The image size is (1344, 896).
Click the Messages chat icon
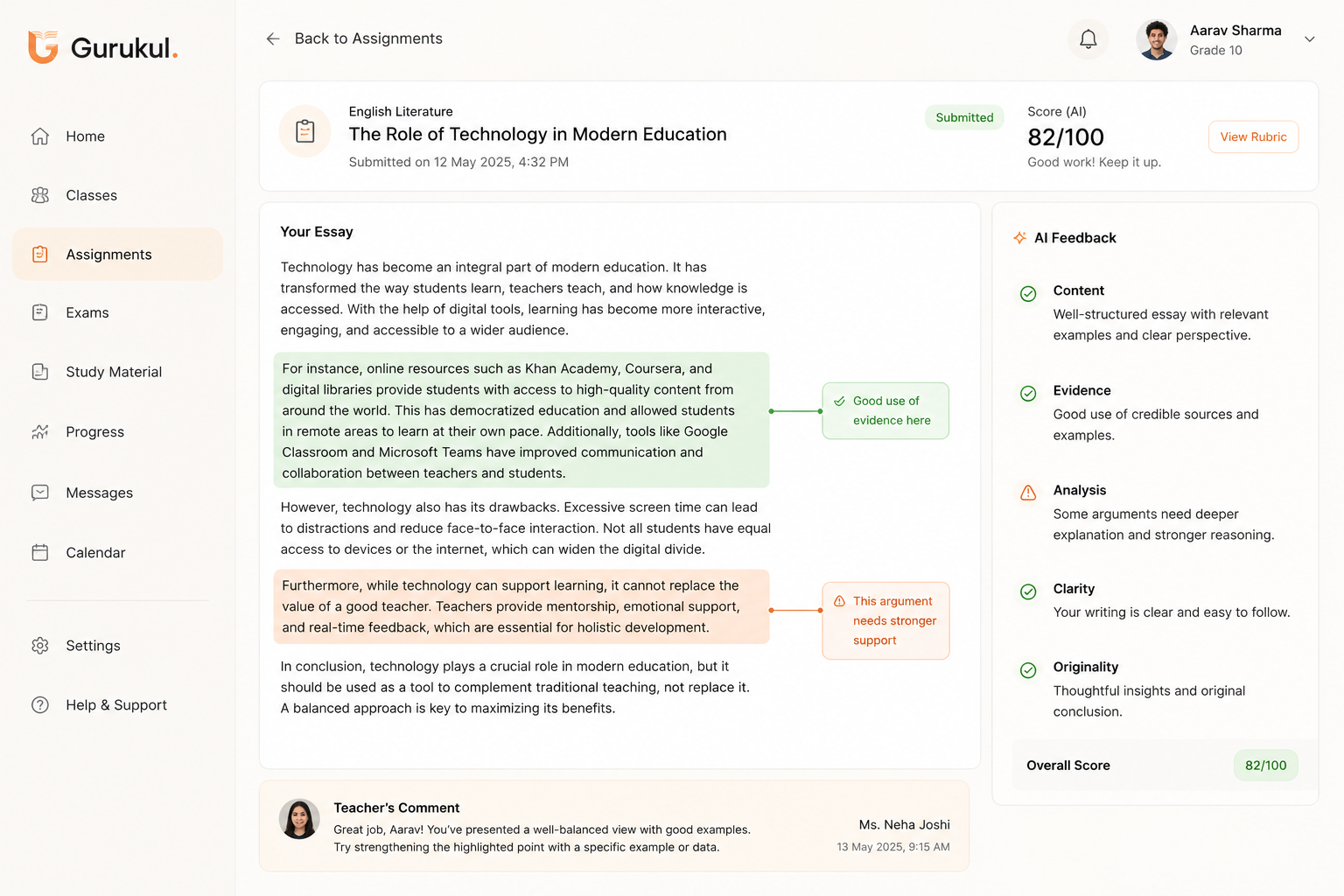[x=40, y=493]
